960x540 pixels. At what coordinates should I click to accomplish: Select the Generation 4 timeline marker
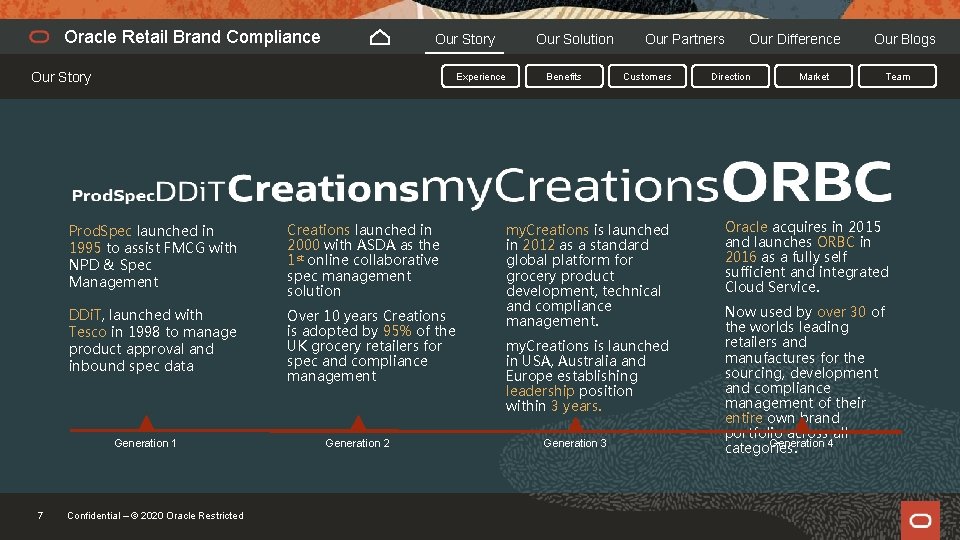point(801,424)
